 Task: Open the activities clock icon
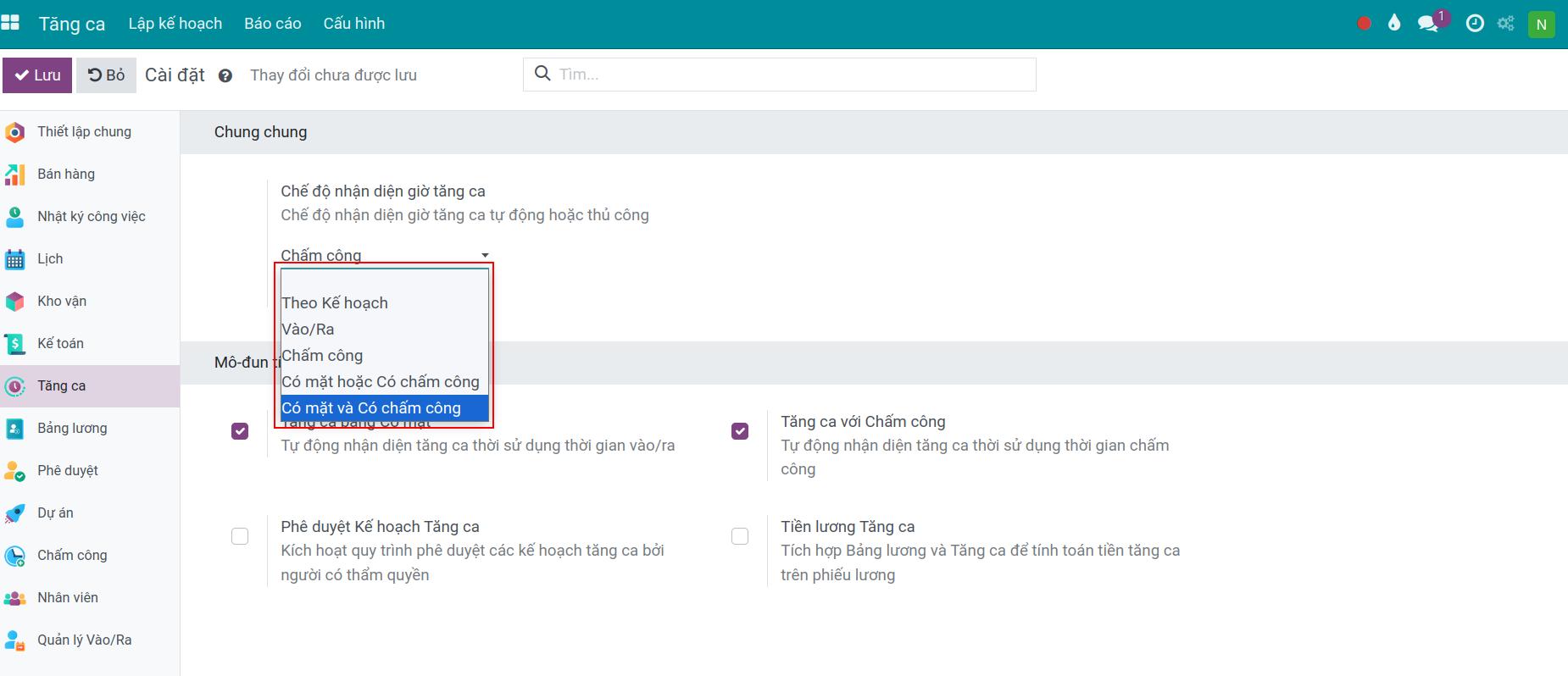click(x=1475, y=24)
